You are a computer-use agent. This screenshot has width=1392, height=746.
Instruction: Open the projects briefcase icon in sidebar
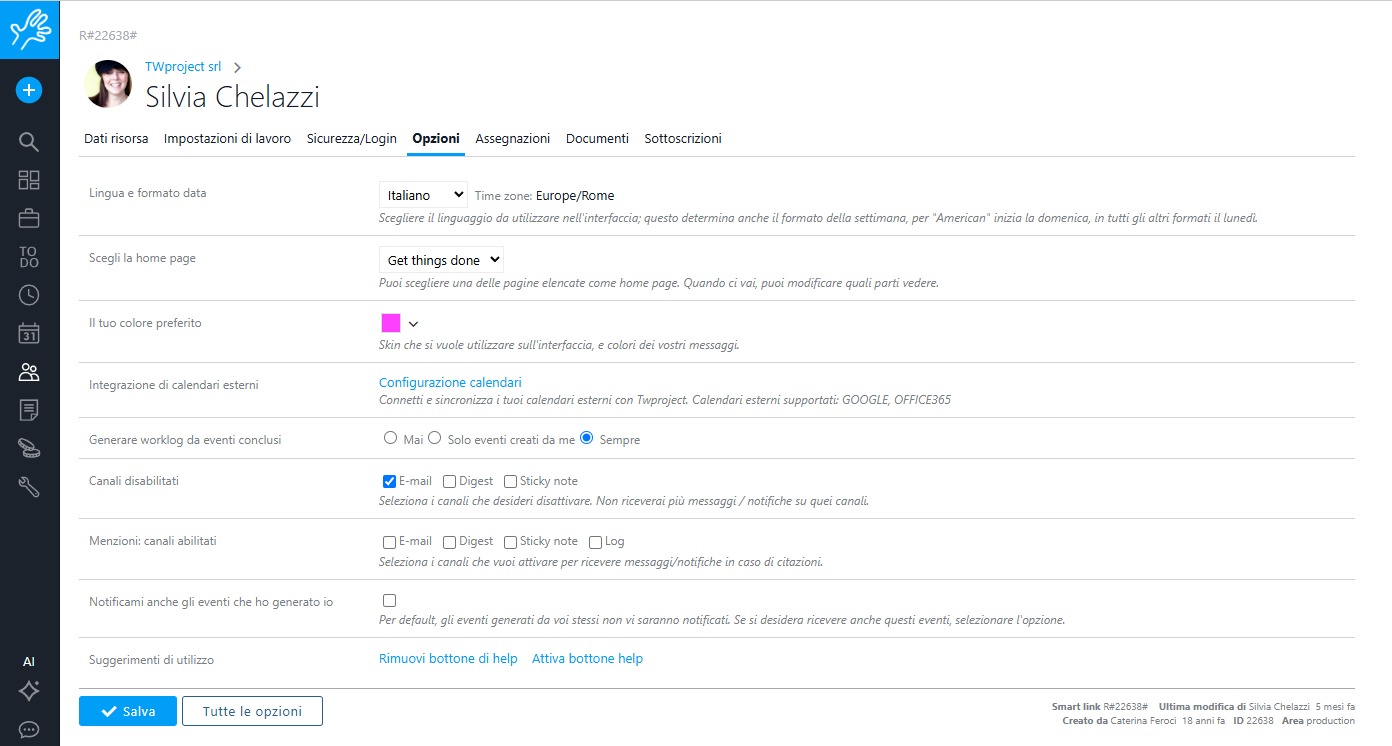[x=29, y=218]
